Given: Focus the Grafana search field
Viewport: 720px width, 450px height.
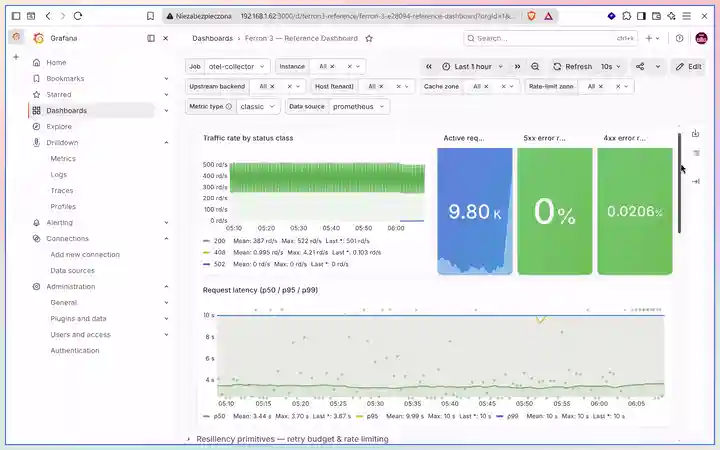Looking at the screenshot, I should pos(550,39).
